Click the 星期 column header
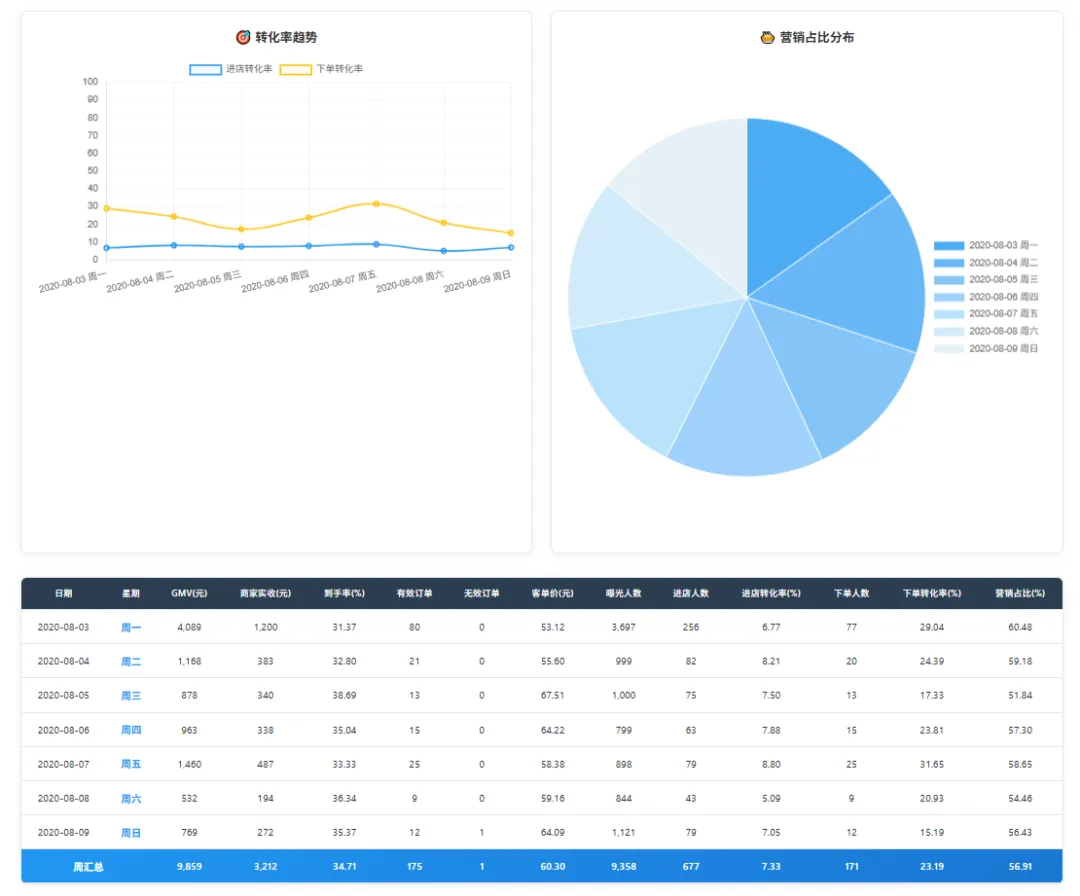Viewport: 1080px width, 896px height. pos(131,593)
